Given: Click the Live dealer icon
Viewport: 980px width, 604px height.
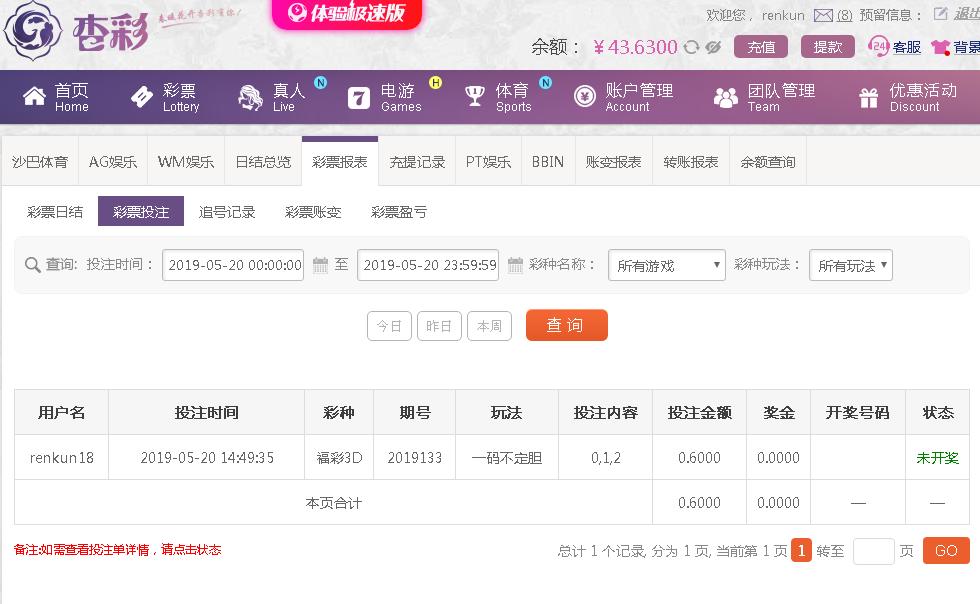Looking at the screenshot, I should [x=251, y=98].
